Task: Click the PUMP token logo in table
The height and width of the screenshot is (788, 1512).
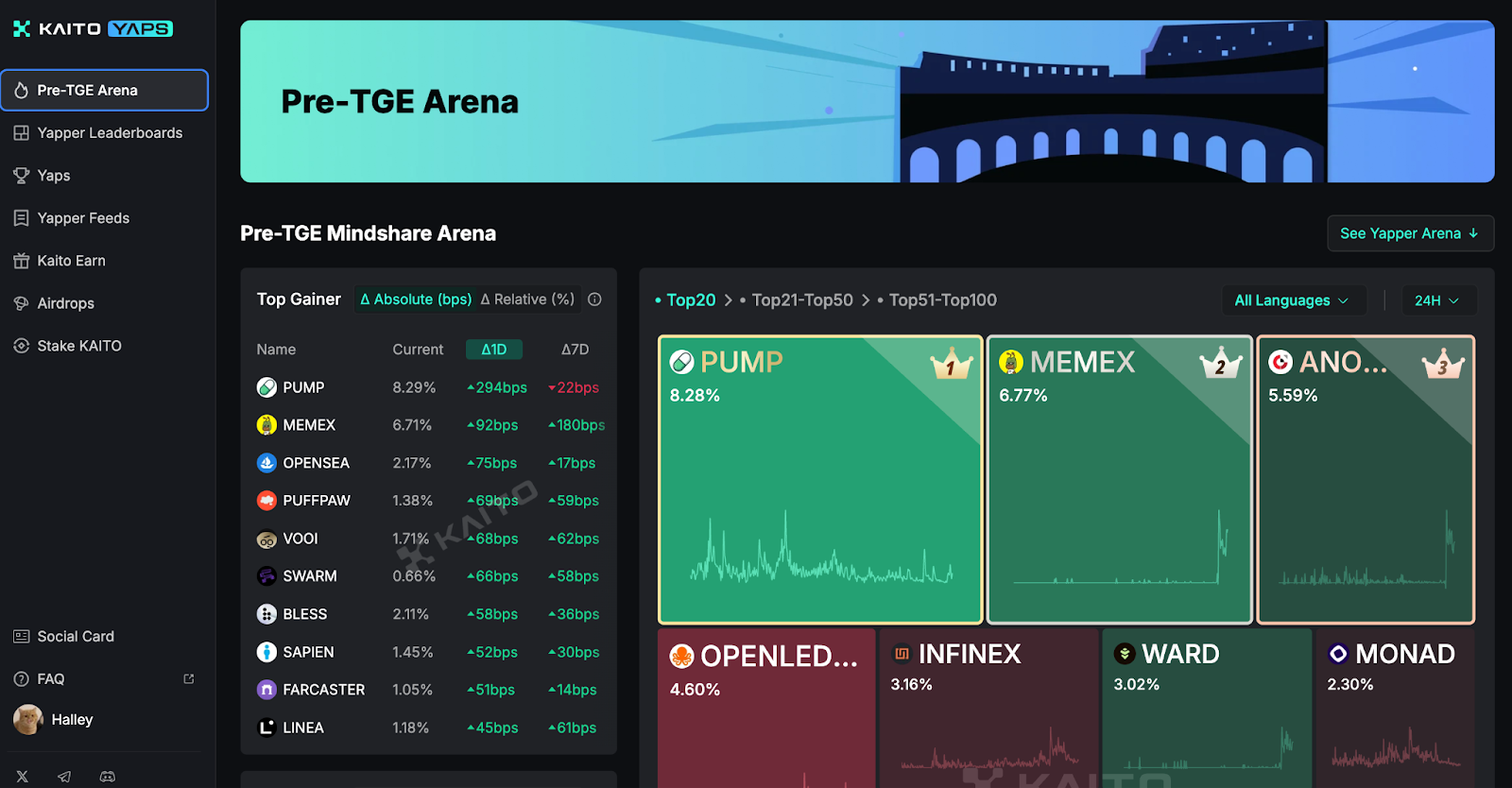Action: [x=266, y=387]
